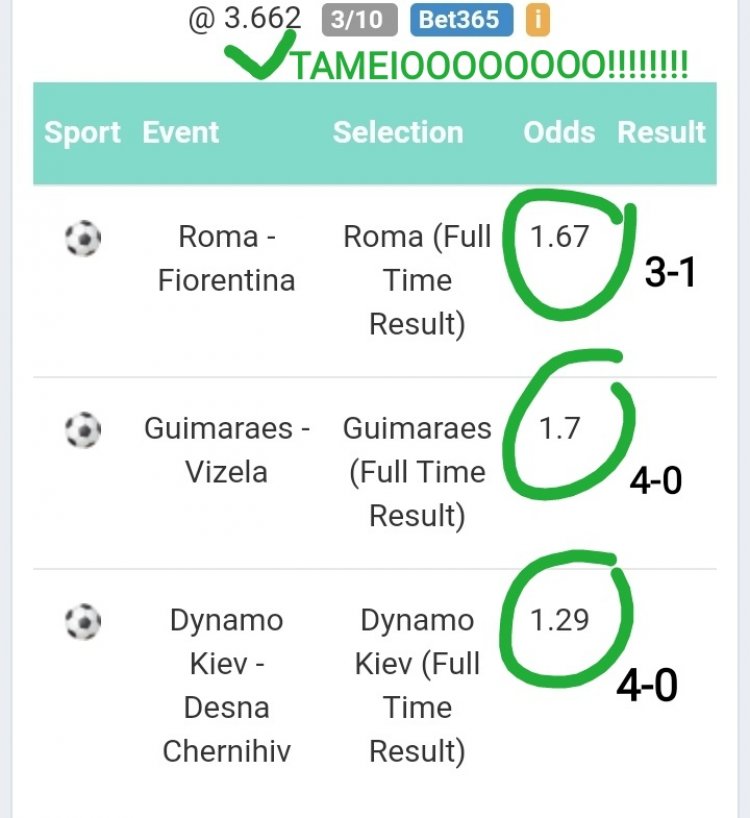The height and width of the screenshot is (818, 750).
Task: Open the Bet365 bookmaker badge
Action: [x=460, y=19]
